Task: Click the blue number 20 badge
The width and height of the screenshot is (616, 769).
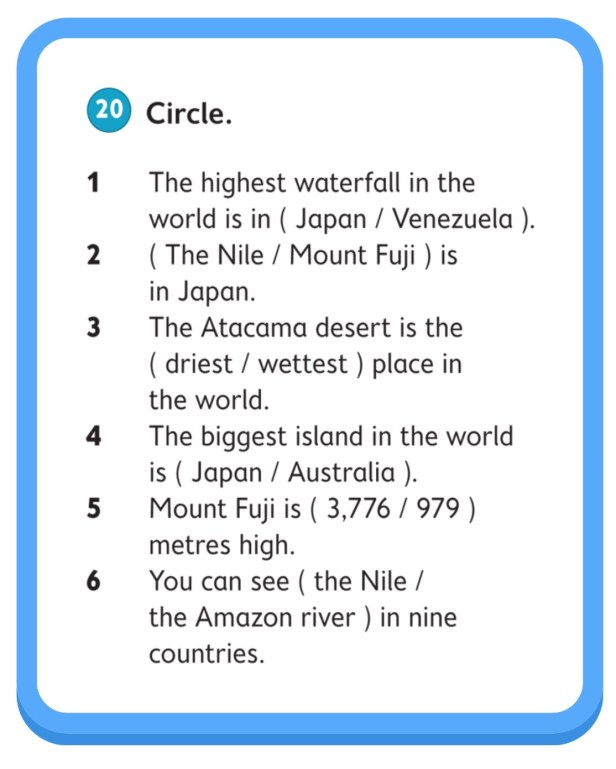Action: pos(108,113)
